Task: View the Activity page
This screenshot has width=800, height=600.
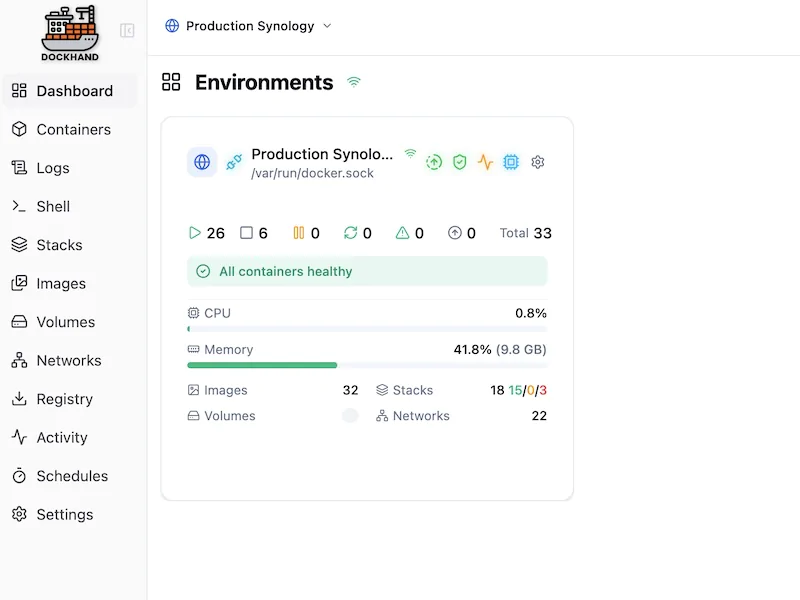Action: click(x=70, y=438)
